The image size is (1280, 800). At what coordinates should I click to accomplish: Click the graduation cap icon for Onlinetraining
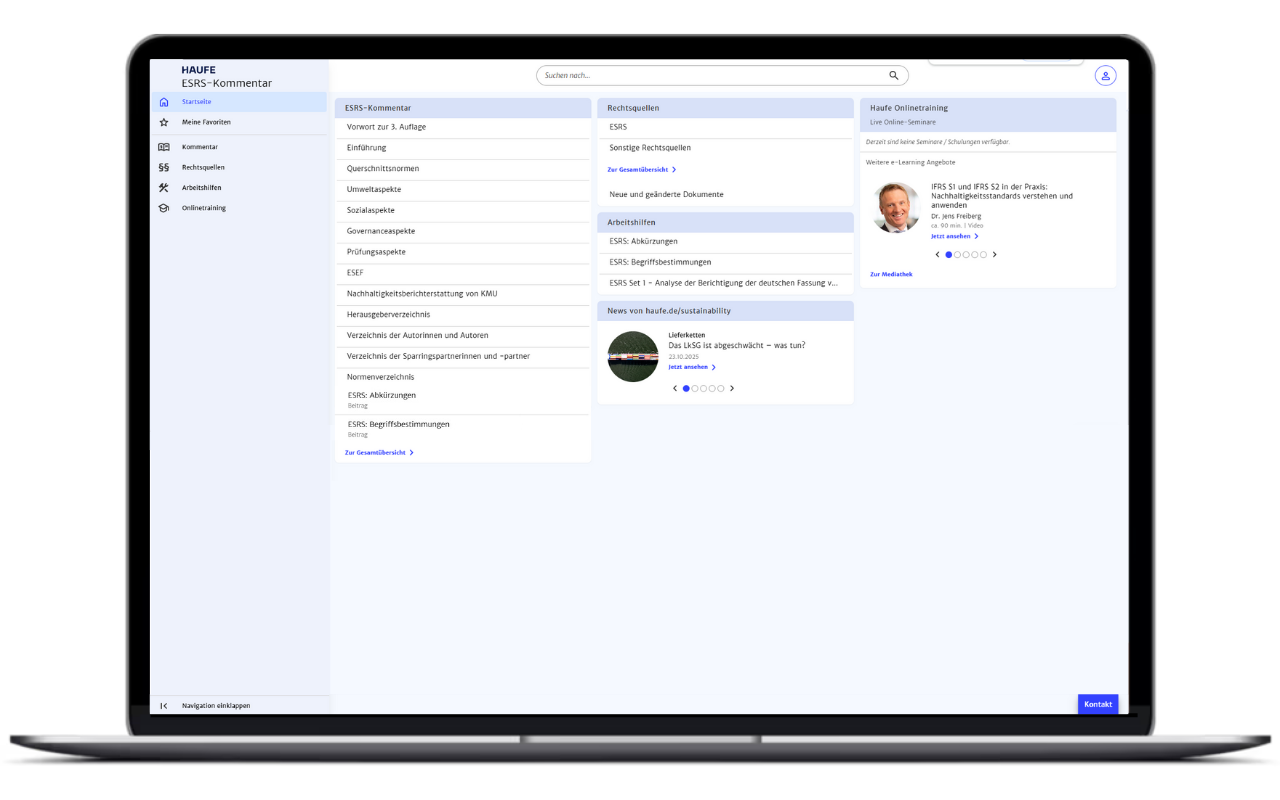point(164,208)
